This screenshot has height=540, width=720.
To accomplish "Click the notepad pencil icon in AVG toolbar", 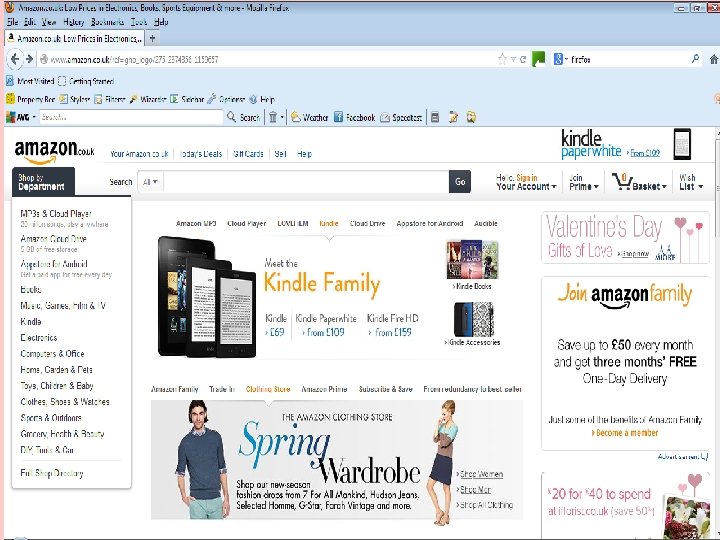I will [x=453, y=117].
